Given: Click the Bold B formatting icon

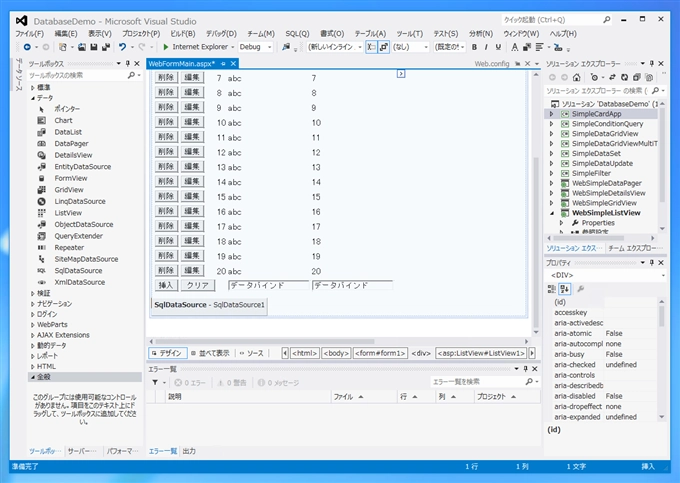Looking at the screenshot, I should point(474,47).
